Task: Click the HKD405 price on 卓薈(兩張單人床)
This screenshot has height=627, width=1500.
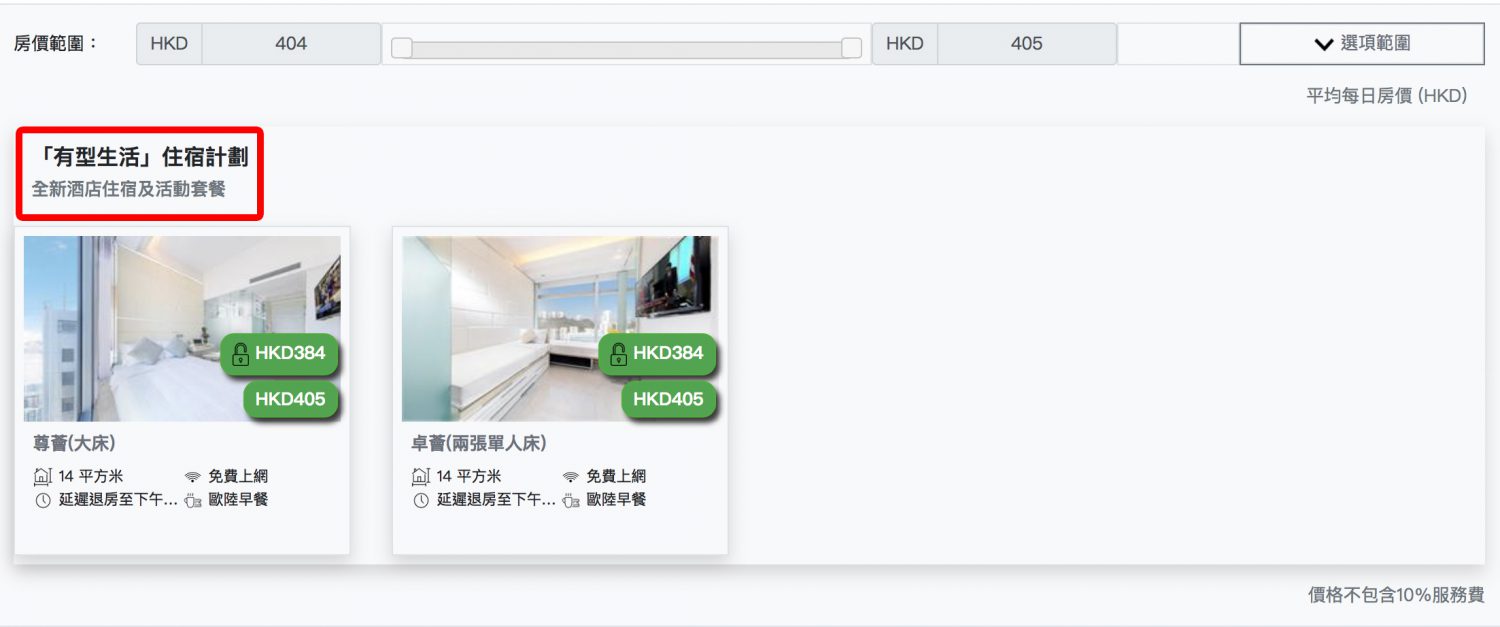Action: coord(668,399)
